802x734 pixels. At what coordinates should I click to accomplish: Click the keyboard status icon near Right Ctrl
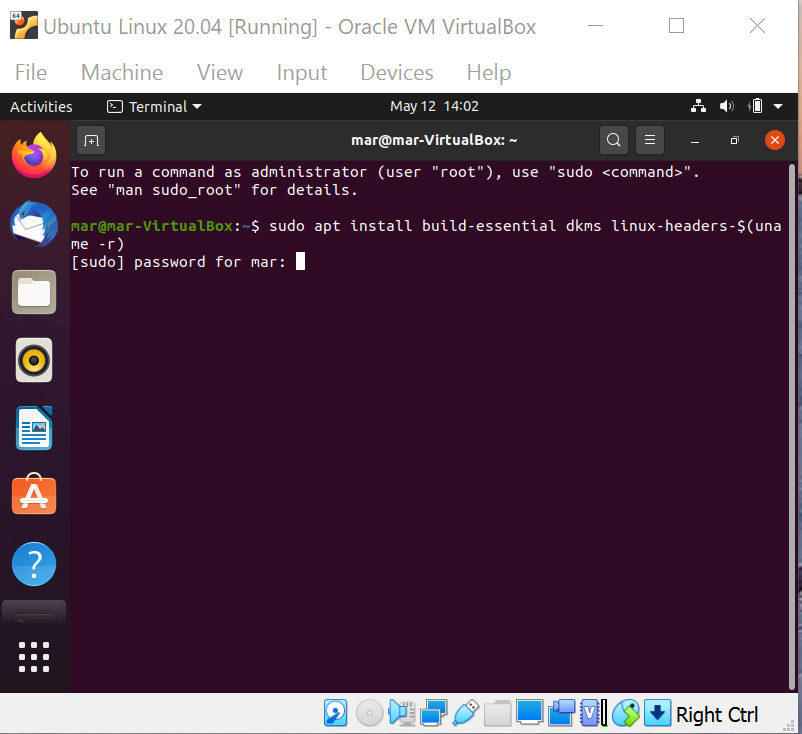point(657,713)
